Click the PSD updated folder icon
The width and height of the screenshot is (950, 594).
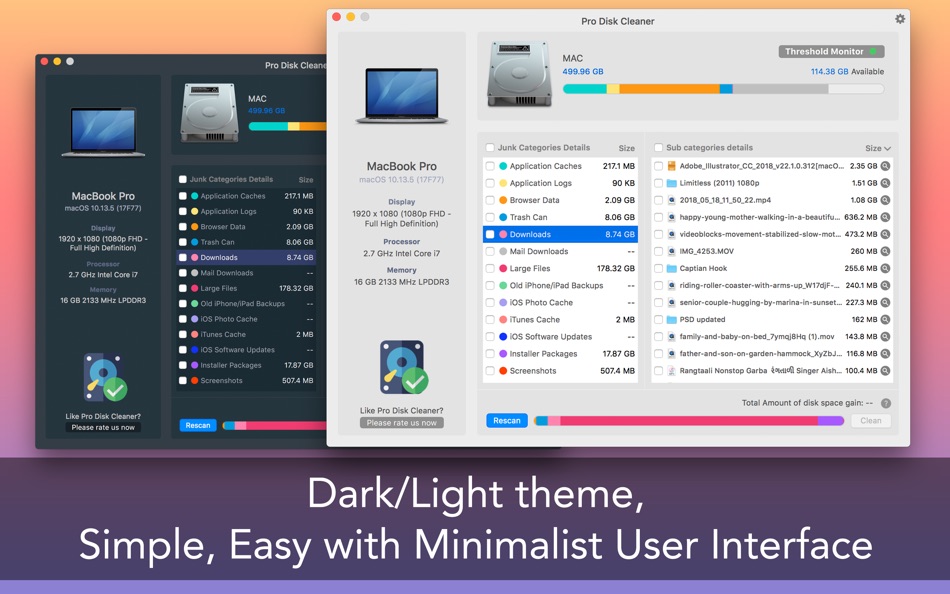tap(671, 319)
